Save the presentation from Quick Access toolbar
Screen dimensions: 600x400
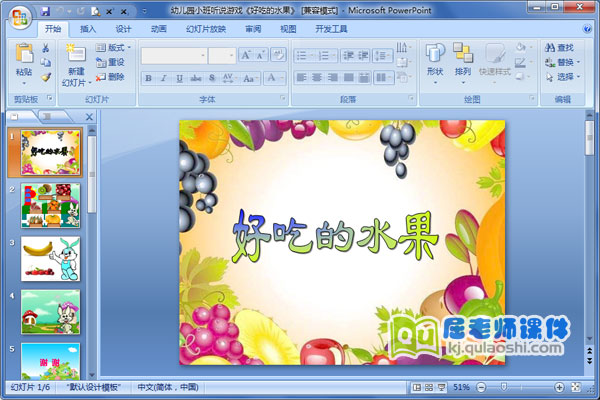[45, 11]
